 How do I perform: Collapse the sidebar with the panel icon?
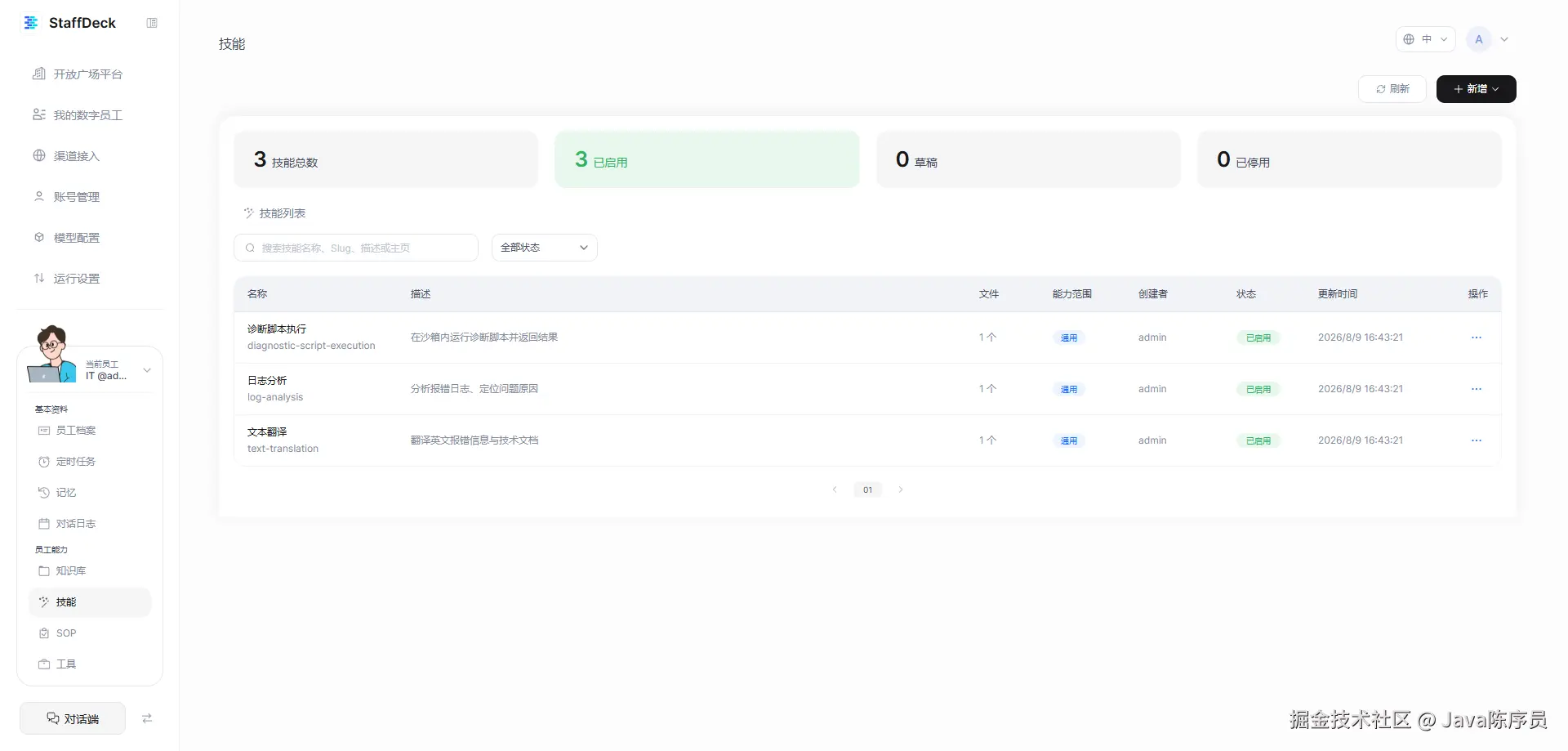pyautogui.click(x=152, y=23)
